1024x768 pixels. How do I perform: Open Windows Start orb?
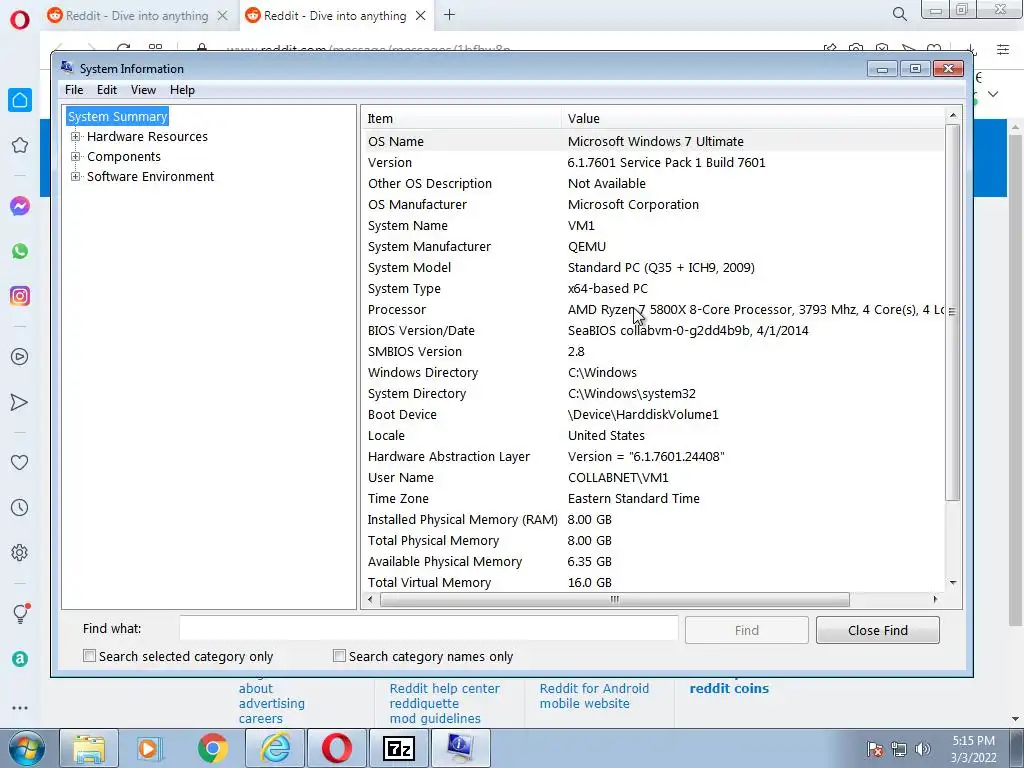point(27,748)
